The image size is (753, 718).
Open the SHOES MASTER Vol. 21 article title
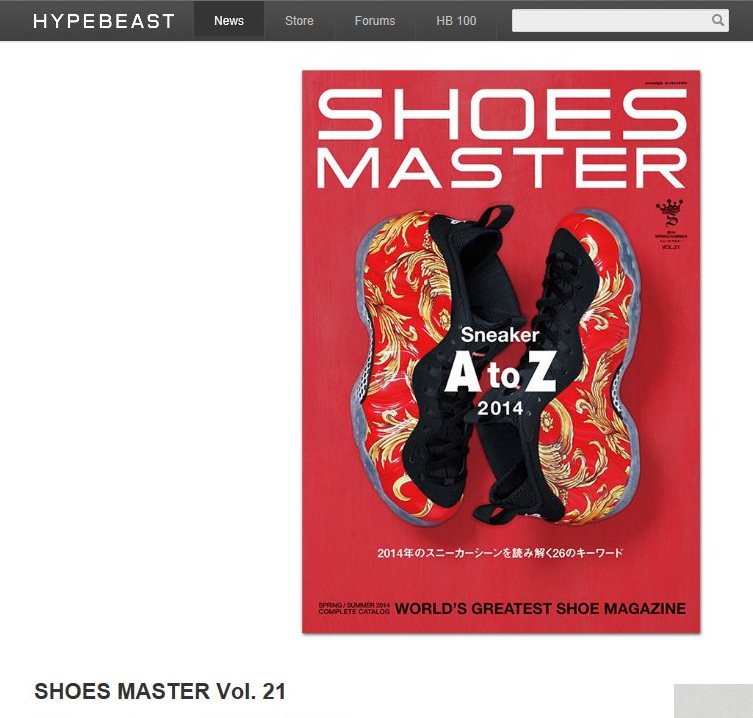point(160,692)
